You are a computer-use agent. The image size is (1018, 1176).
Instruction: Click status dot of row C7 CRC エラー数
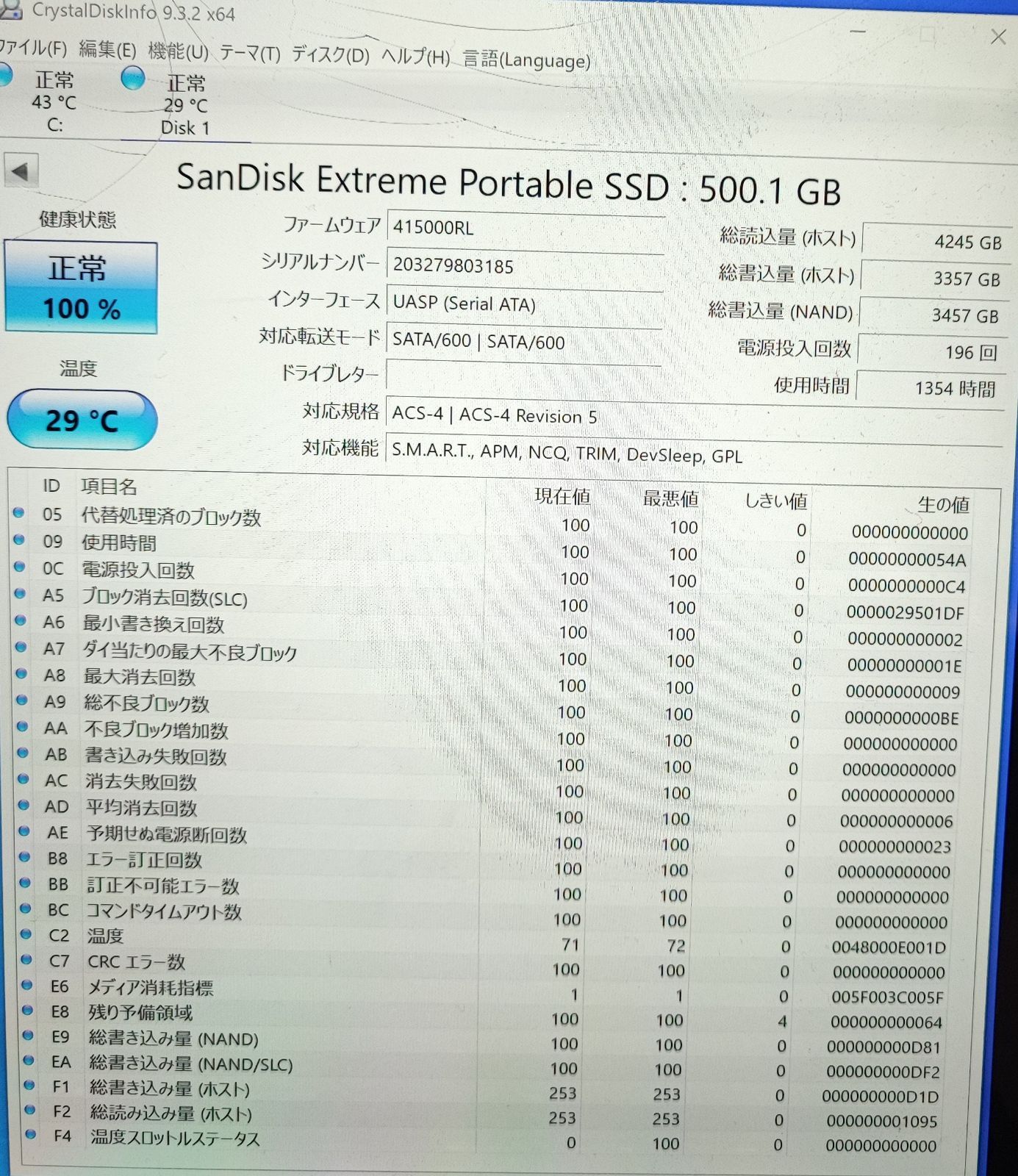(x=26, y=959)
